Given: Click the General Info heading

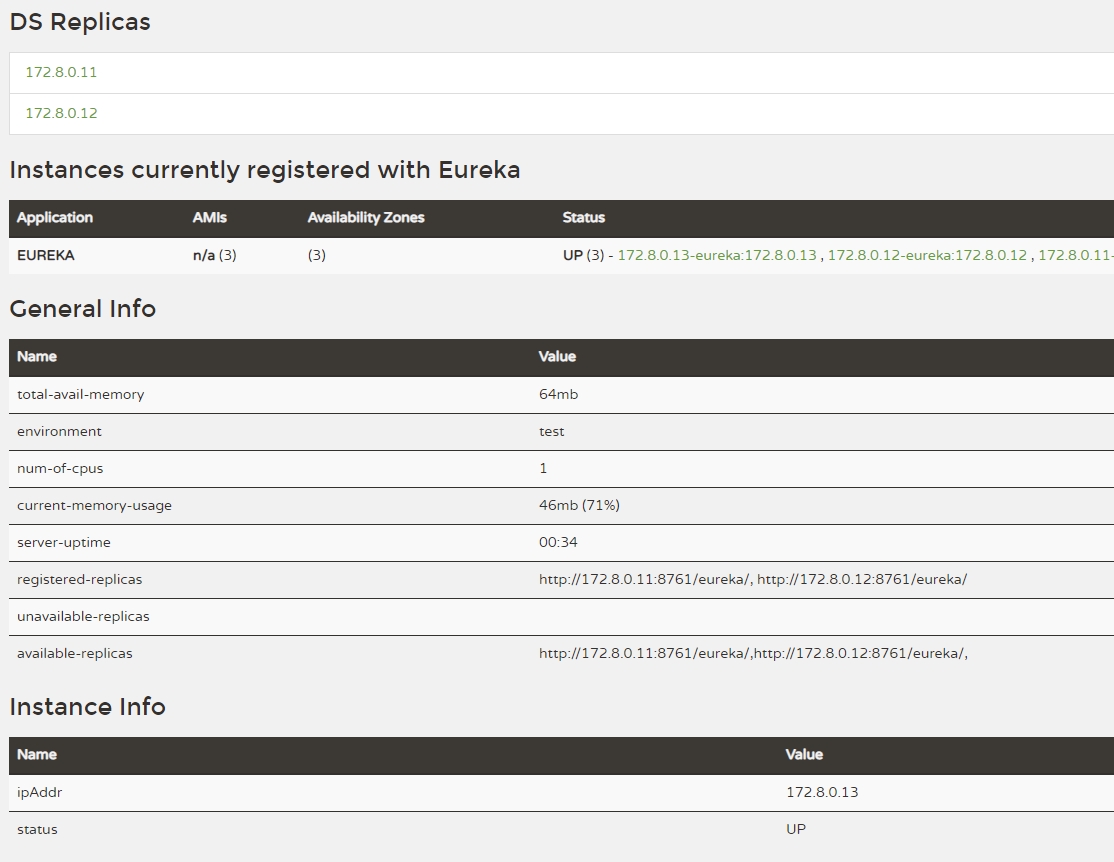Looking at the screenshot, I should [83, 309].
